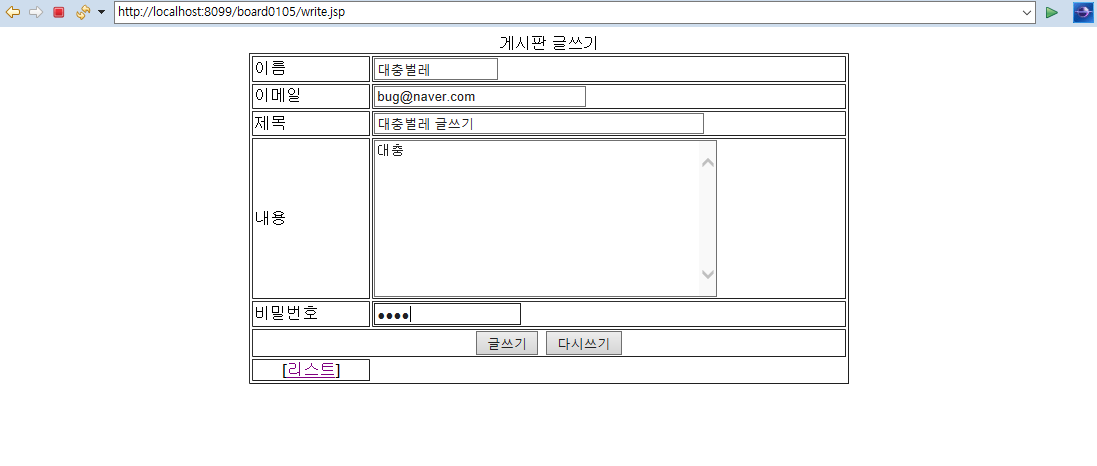1097x466 pixels.
Task: Reset the form with the 다시쓰기 button
Action: [583, 344]
